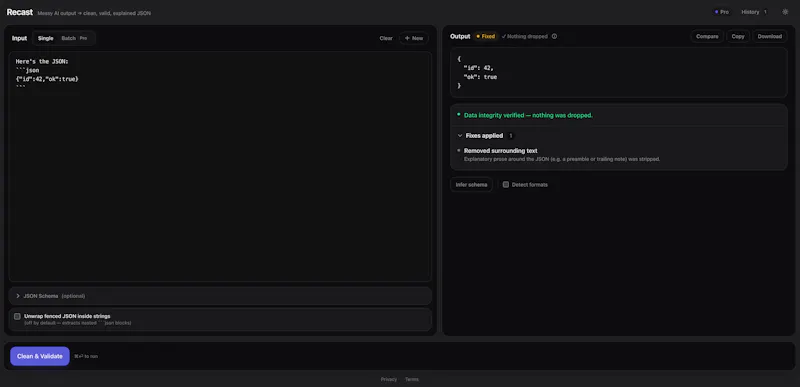Click the ⌘⏎ to run hint

86,356
